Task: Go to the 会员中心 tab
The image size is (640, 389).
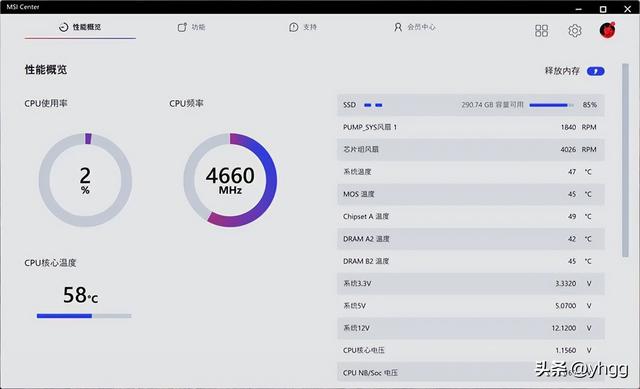Action: point(415,27)
